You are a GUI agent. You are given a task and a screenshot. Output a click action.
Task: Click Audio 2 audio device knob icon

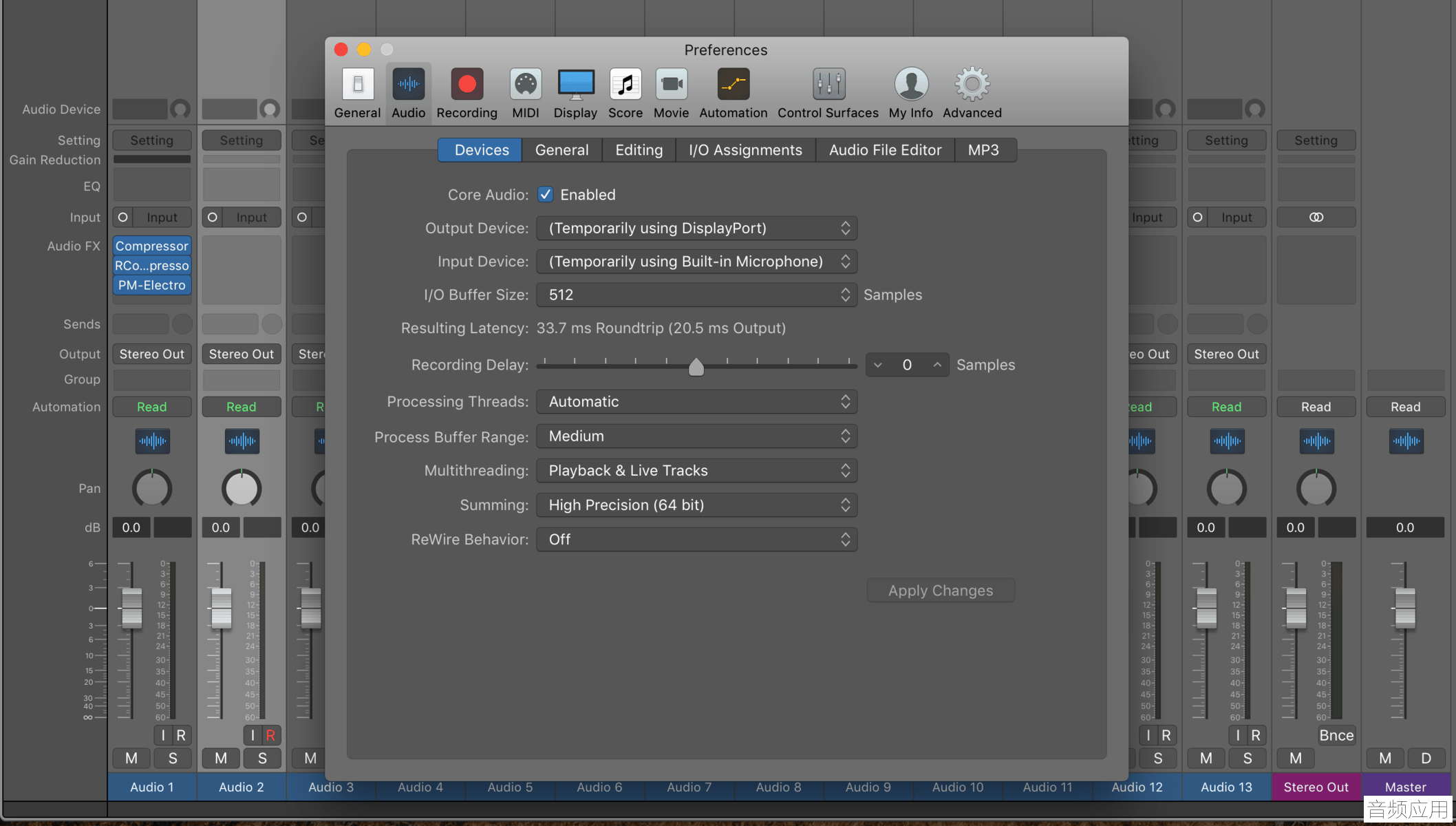coord(270,109)
